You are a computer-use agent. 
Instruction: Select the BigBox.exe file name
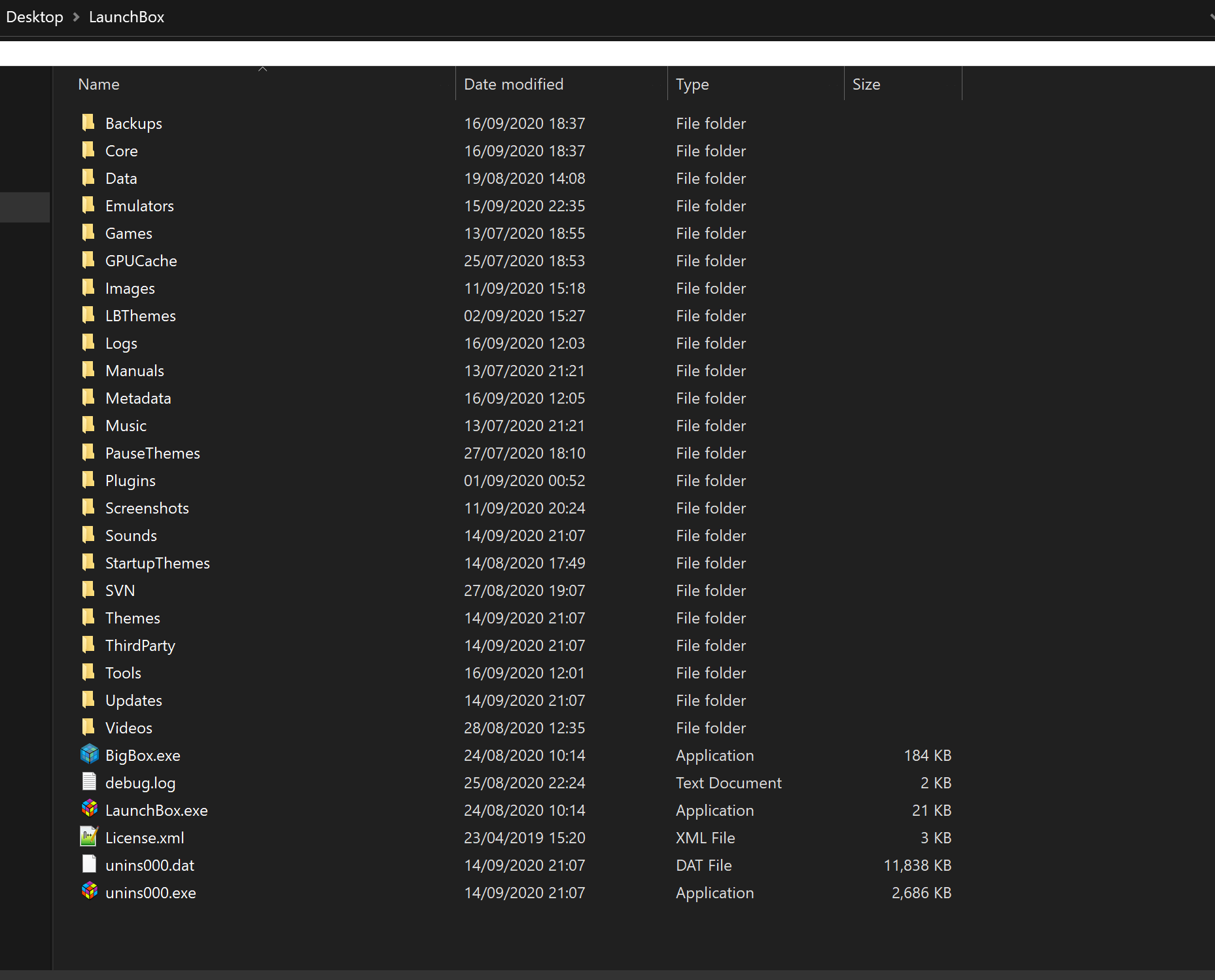click(143, 756)
